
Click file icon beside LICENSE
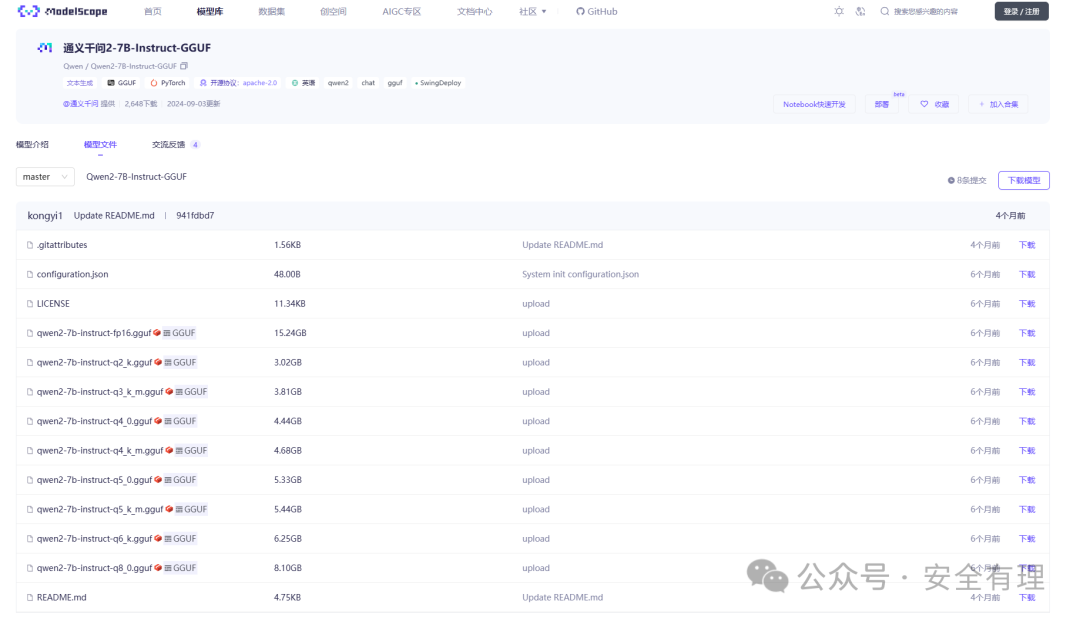[30, 304]
